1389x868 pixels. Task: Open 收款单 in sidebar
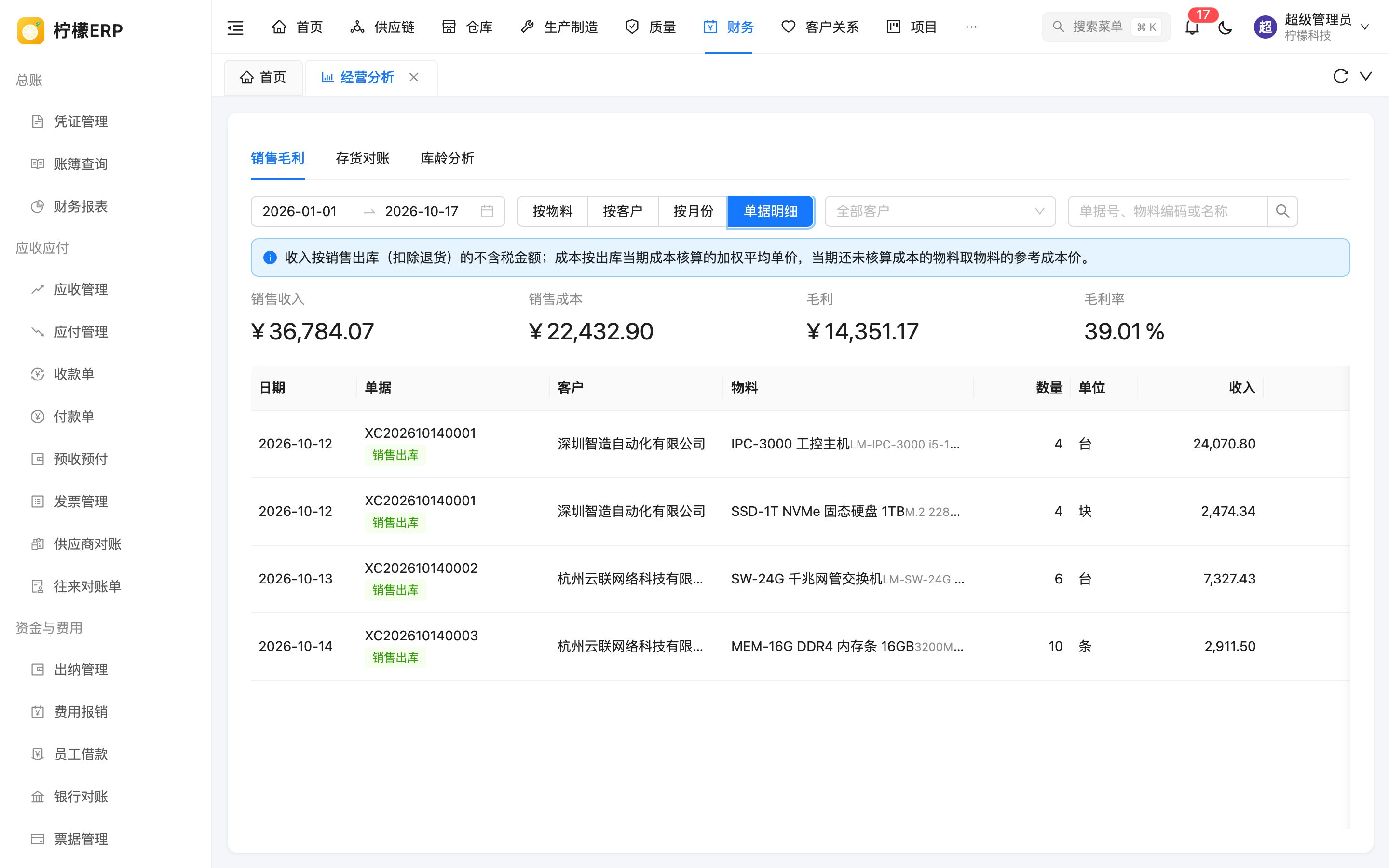[106, 374]
